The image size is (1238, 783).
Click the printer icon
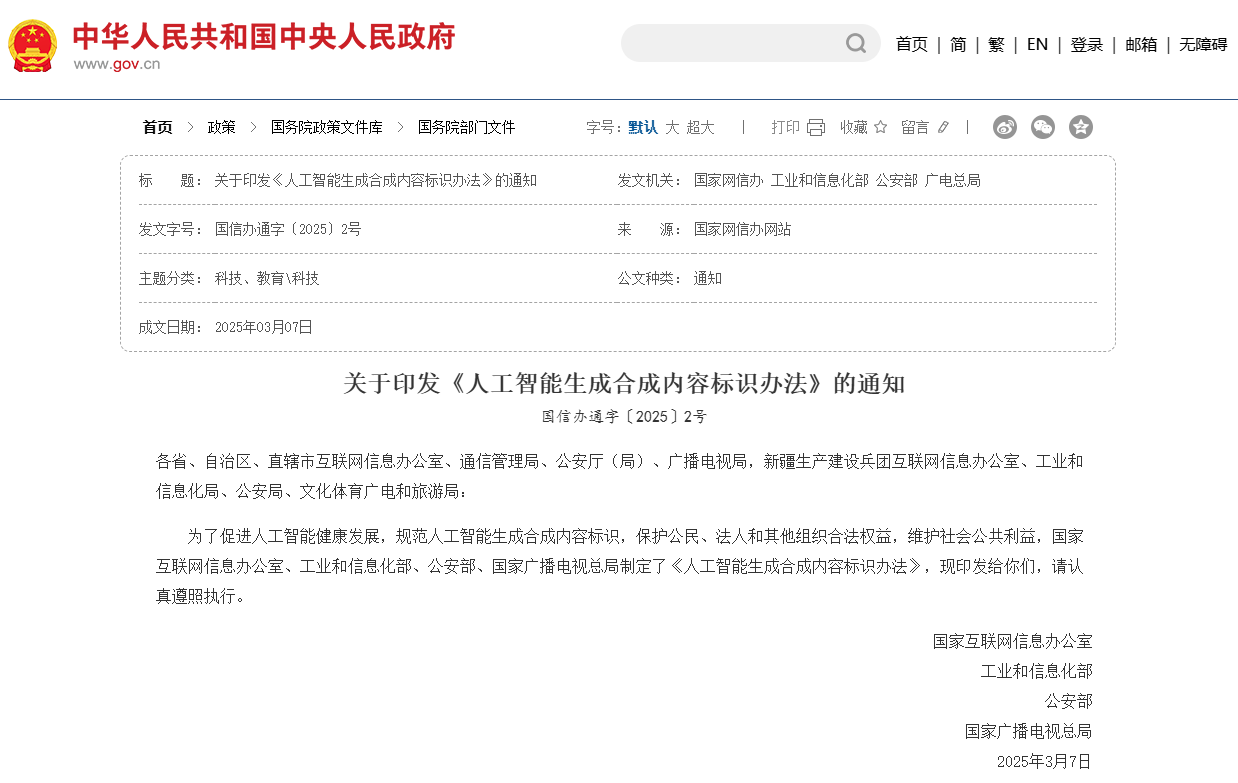click(x=816, y=127)
